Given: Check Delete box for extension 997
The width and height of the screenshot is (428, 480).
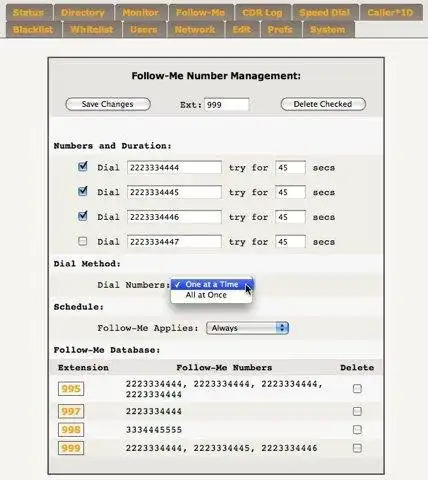Looking at the screenshot, I should pos(357,411).
